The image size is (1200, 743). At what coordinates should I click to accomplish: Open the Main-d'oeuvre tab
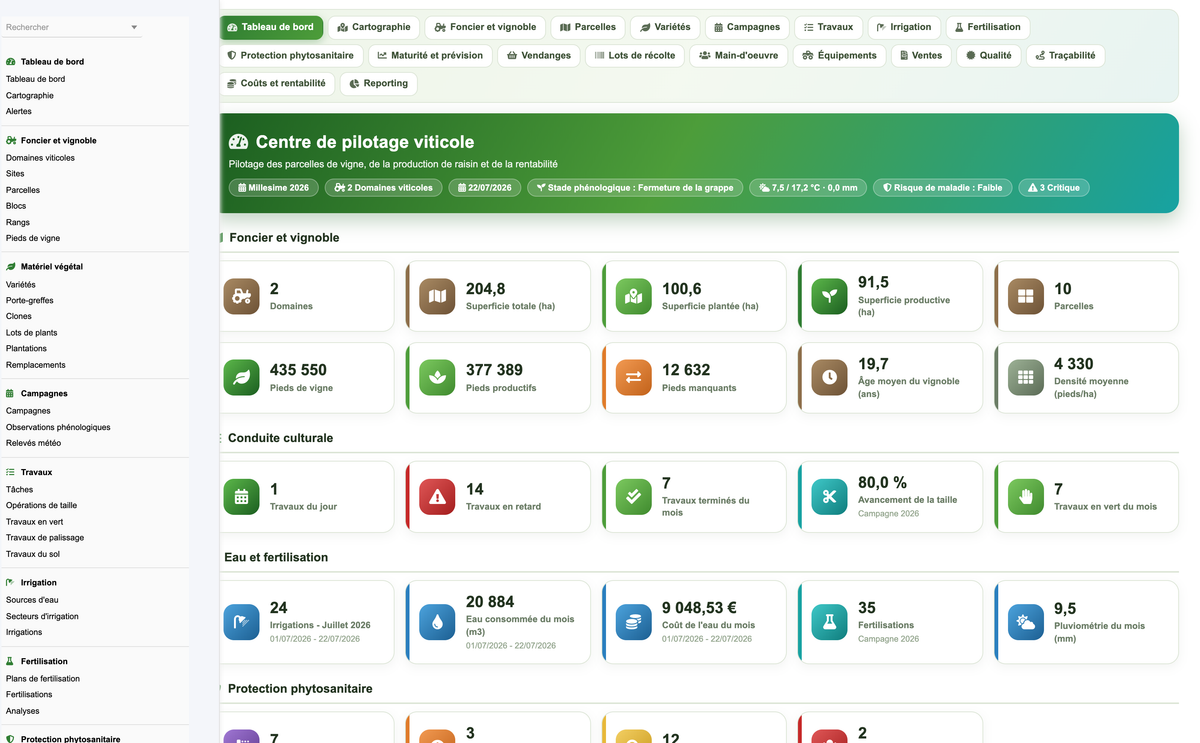(x=739, y=55)
